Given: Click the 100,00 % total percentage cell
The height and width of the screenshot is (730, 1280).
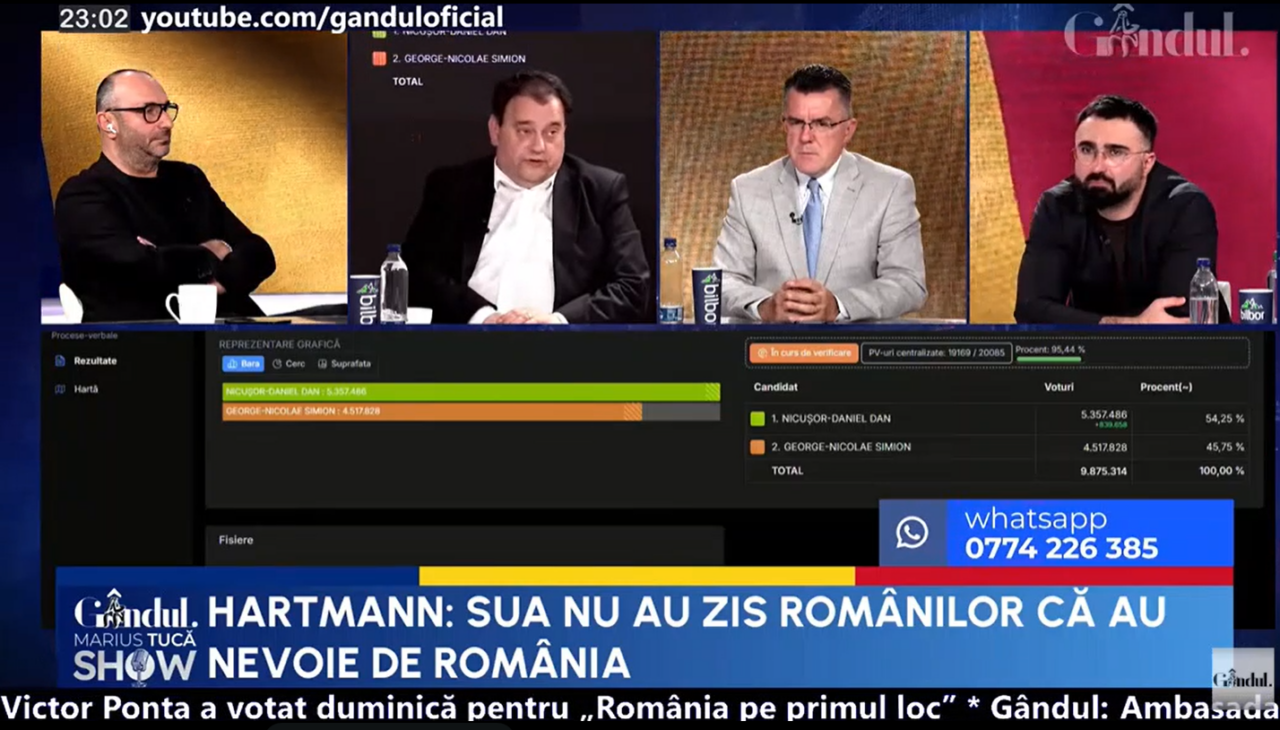Looking at the screenshot, I should (x=1222, y=471).
